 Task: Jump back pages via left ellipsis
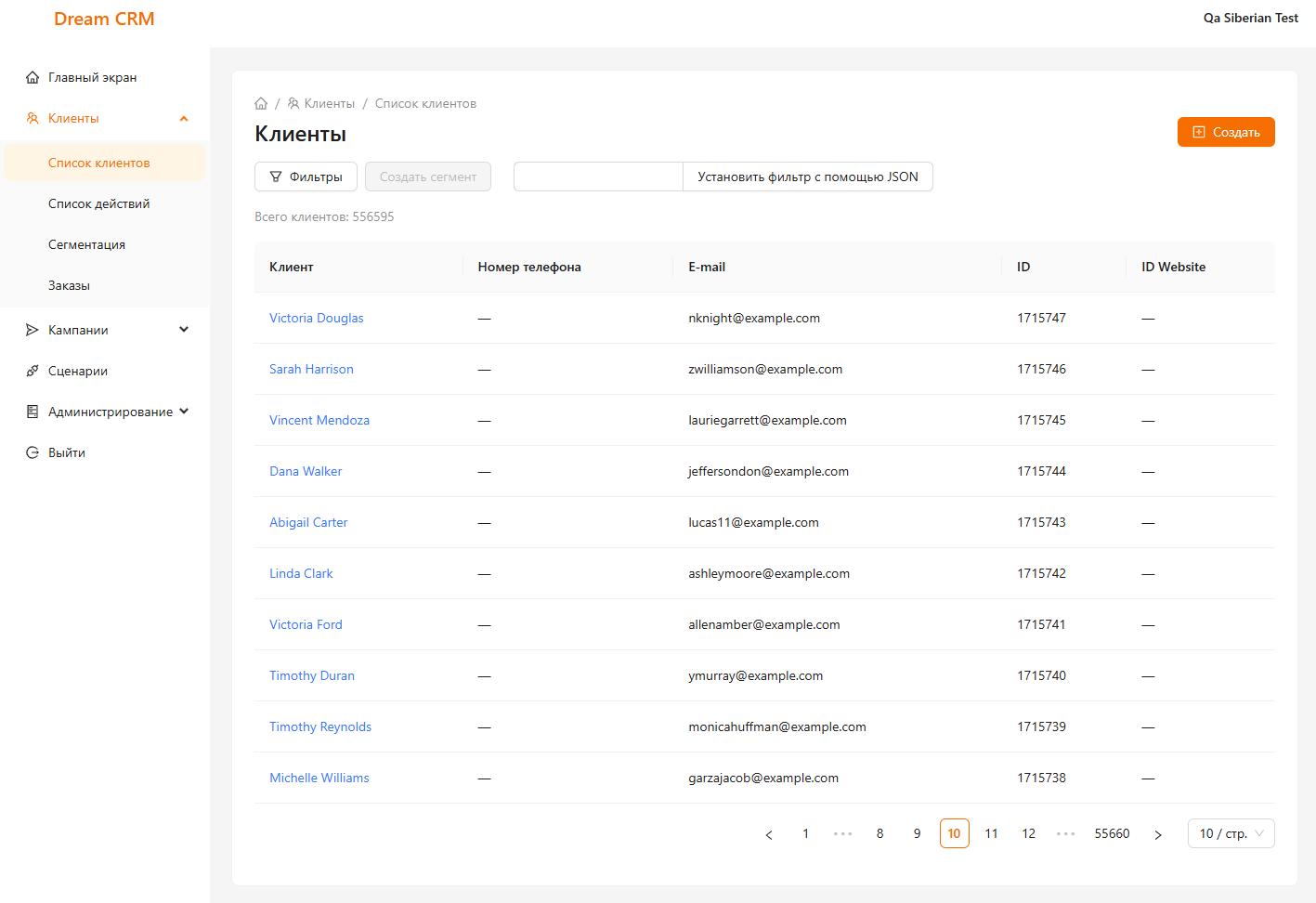843,833
